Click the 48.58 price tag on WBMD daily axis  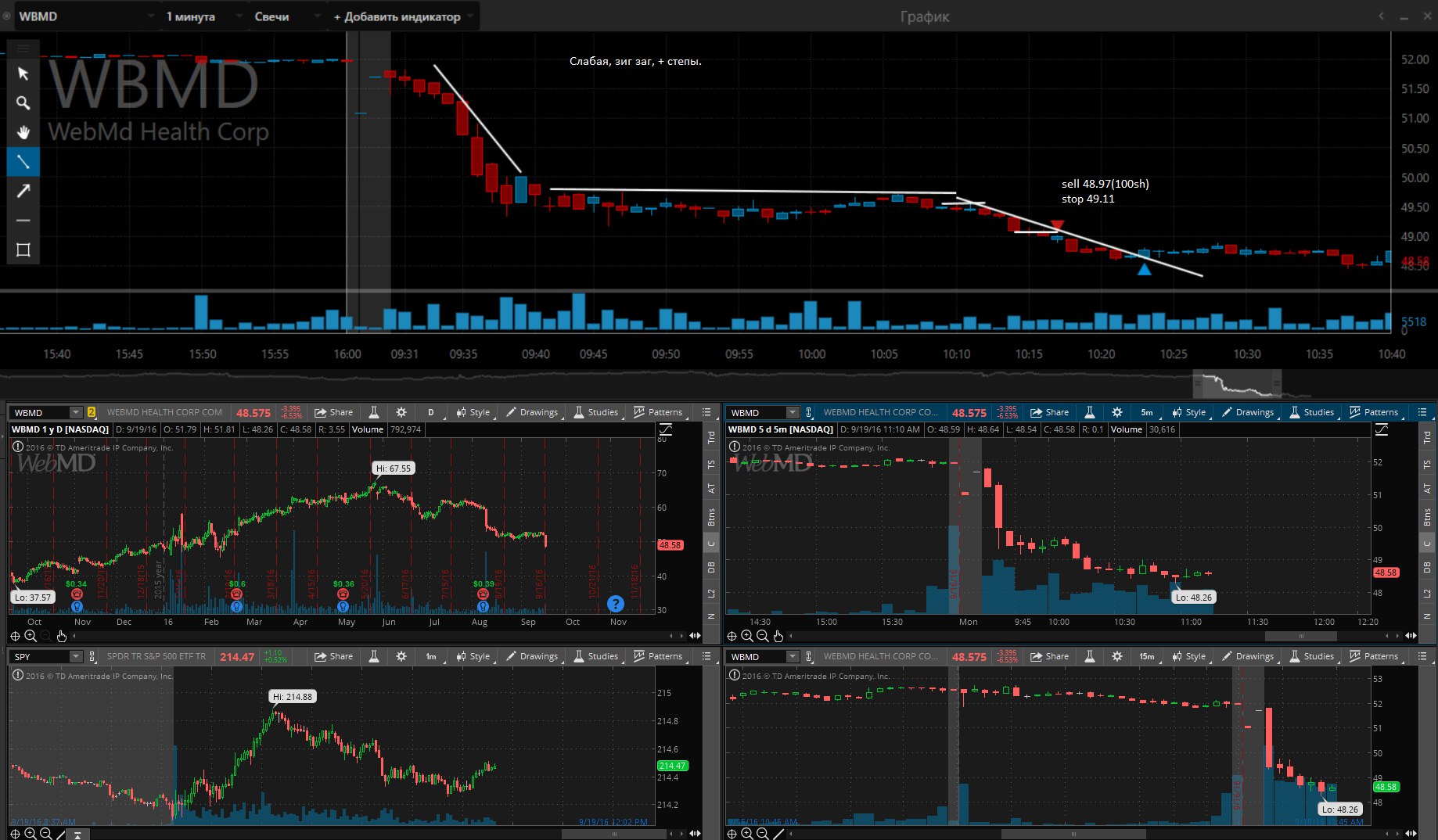coord(670,545)
